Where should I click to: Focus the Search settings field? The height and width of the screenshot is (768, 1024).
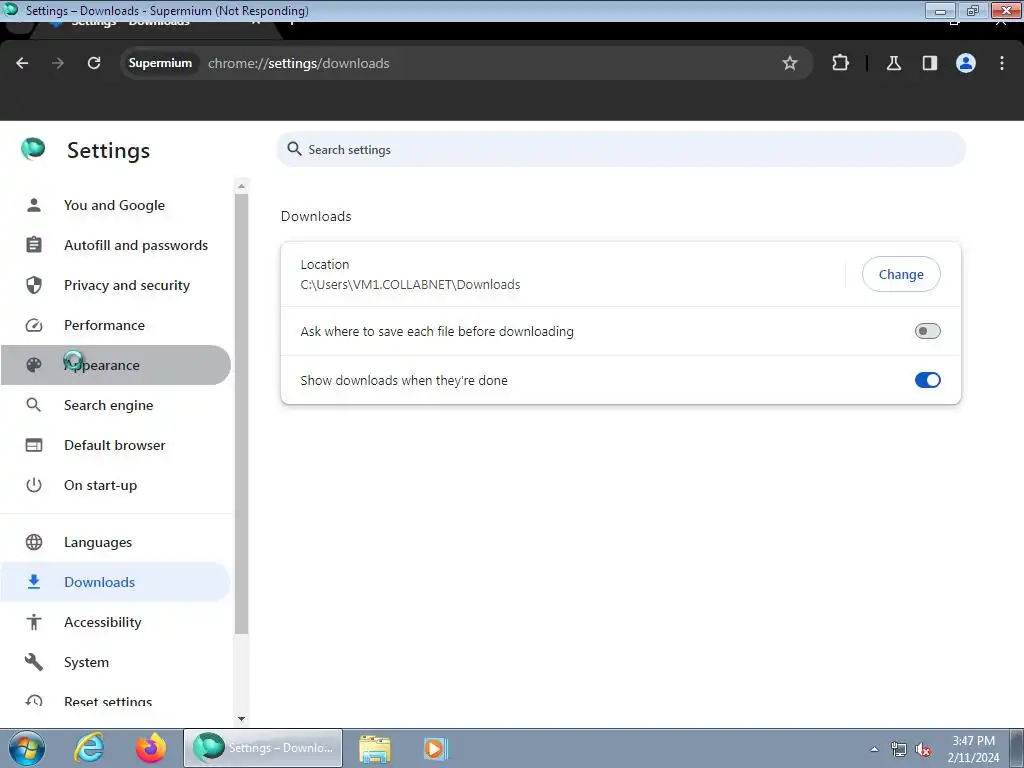pyautogui.click(x=620, y=150)
